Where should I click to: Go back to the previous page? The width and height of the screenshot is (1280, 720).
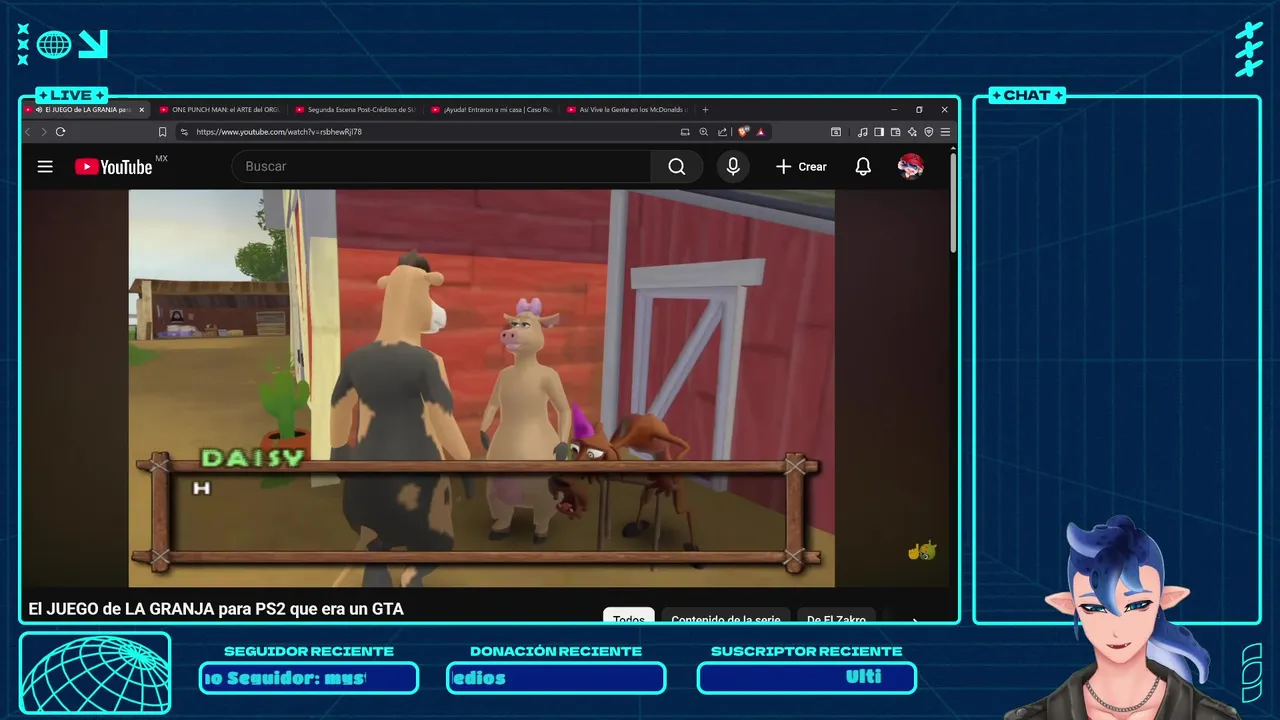(28, 132)
